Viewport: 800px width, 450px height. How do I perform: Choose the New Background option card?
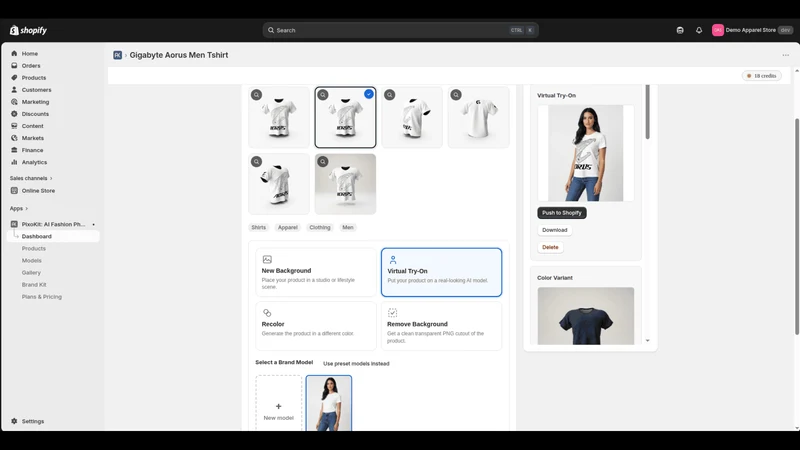tap(316, 272)
